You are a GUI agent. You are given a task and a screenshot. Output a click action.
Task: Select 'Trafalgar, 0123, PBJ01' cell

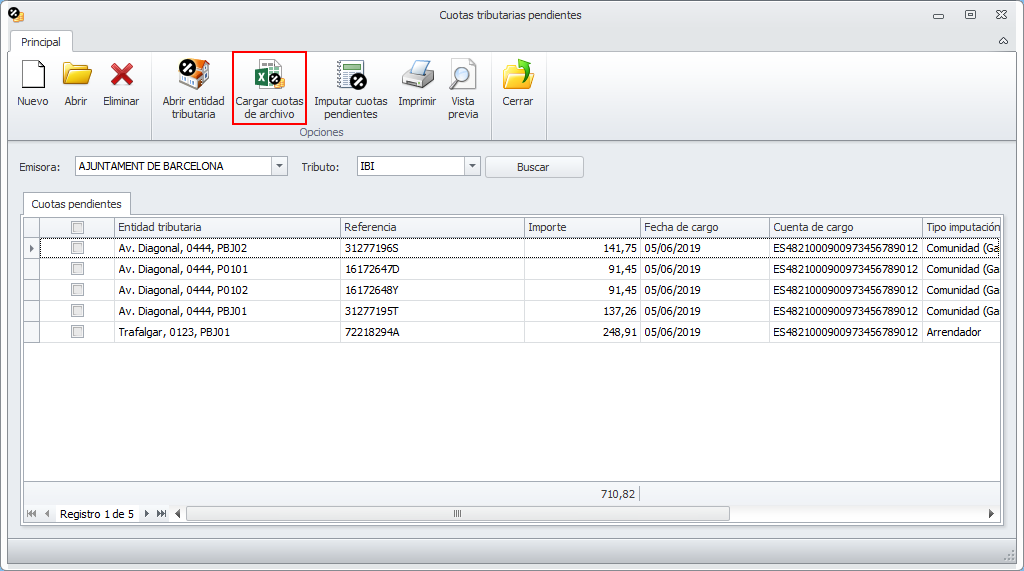(227, 332)
